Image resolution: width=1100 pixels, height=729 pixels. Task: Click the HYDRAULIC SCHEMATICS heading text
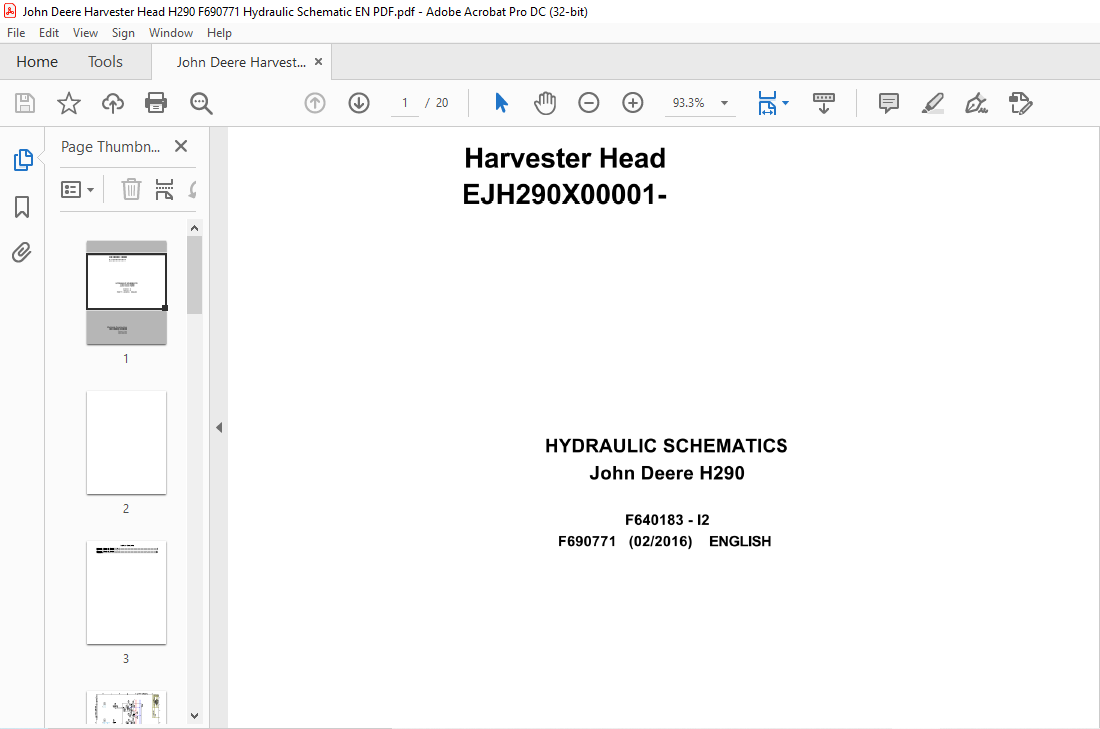(666, 446)
